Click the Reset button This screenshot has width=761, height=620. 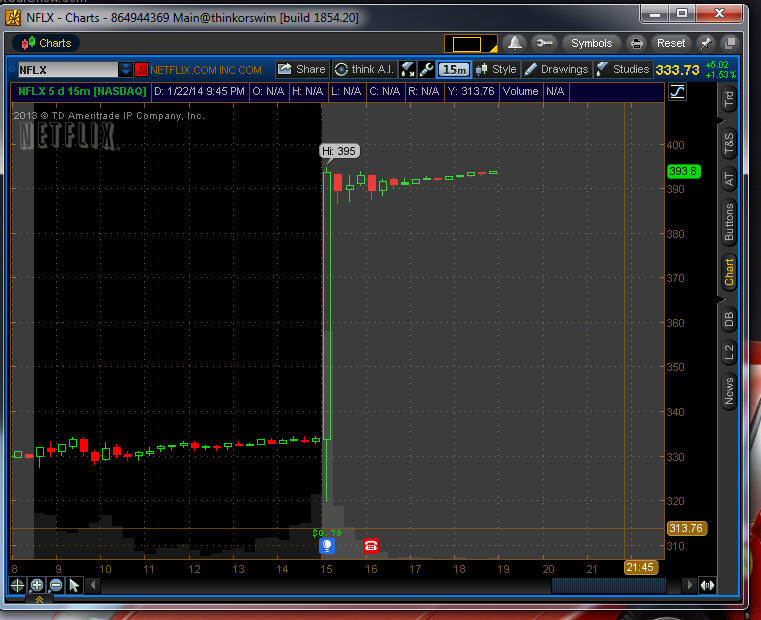click(671, 43)
